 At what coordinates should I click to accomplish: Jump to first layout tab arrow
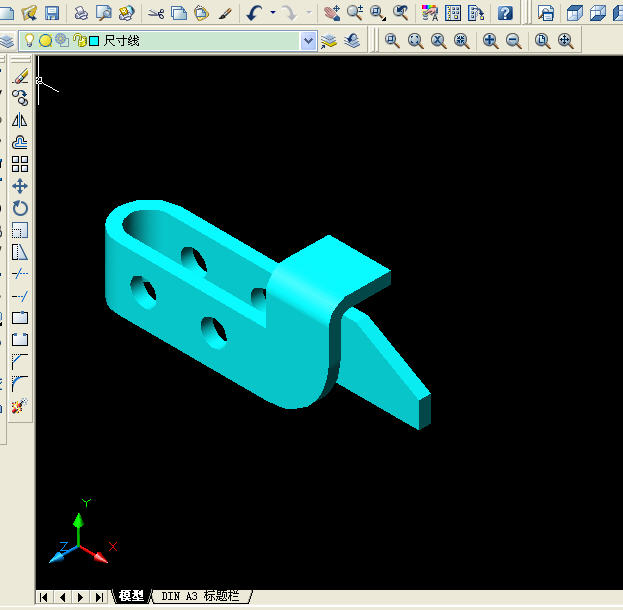pos(44,597)
